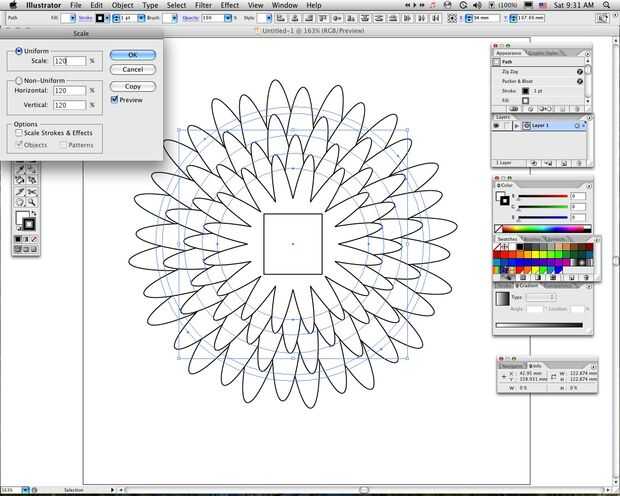Open the Opacity dropdown
This screenshot has width=620, height=496.
(x=228, y=18)
